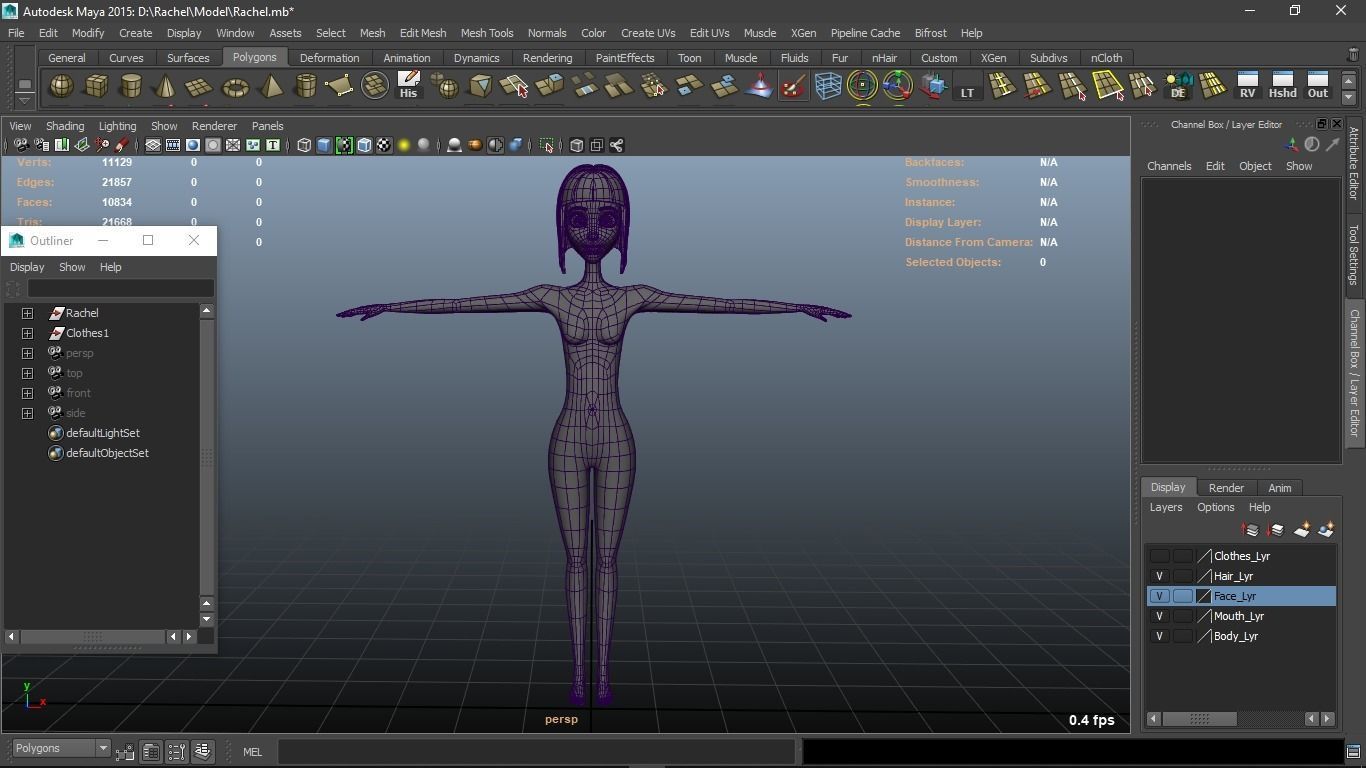Toggle the grid display icon in viewport

point(153,146)
